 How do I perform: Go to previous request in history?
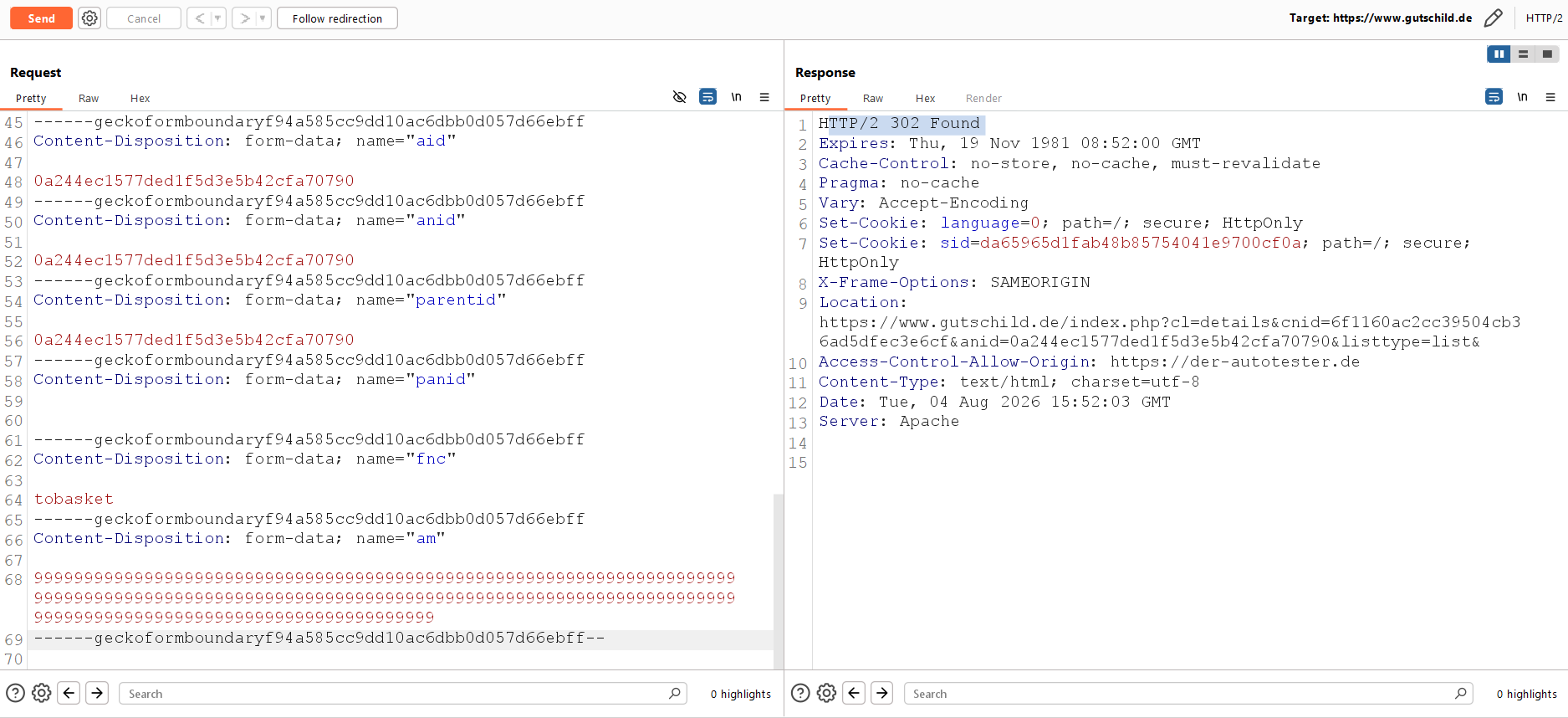(199, 18)
